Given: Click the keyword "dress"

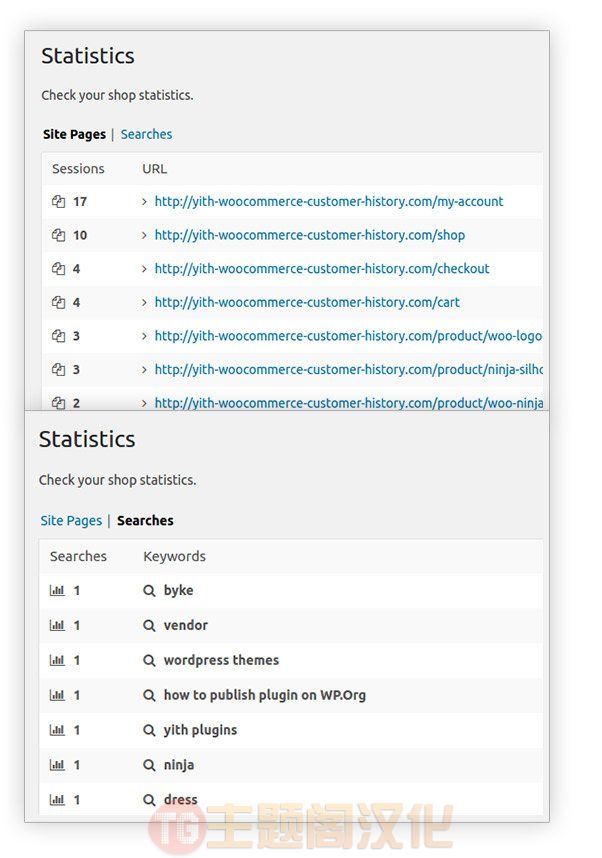Looking at the screenshot, I should pyautogui.click(x=181, y=800).
